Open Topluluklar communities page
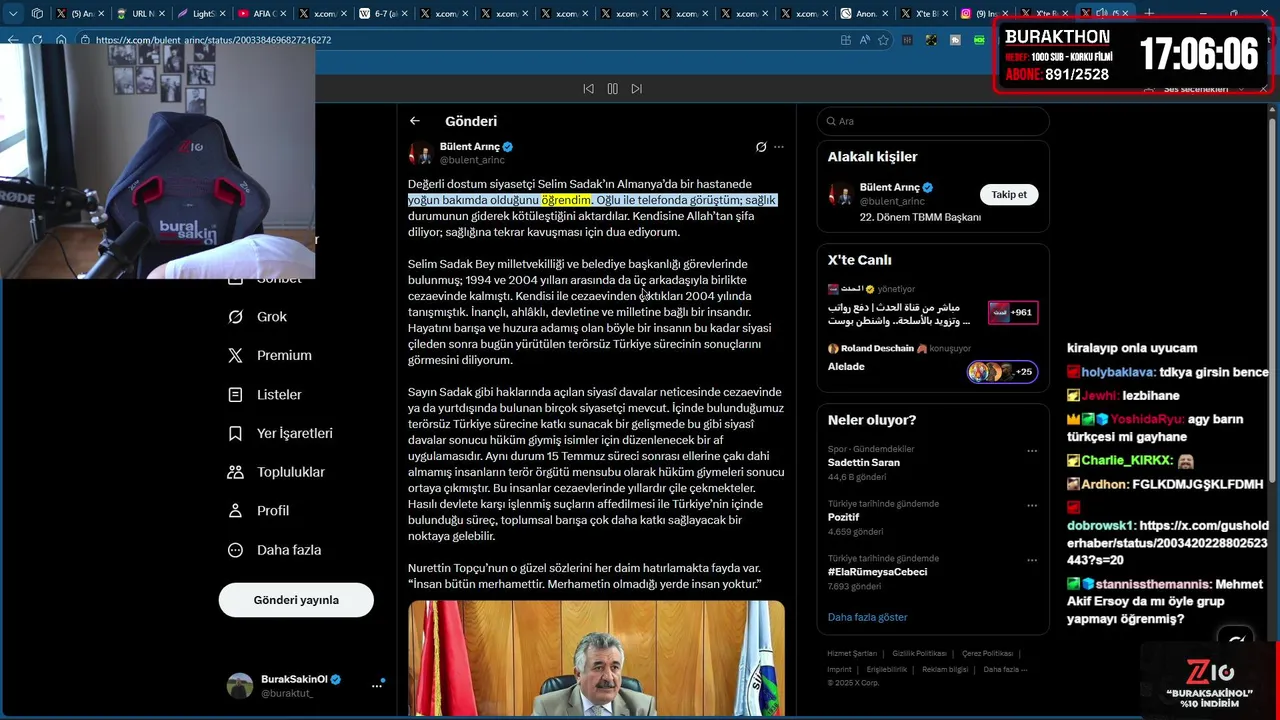 click(x=277, y=472)
